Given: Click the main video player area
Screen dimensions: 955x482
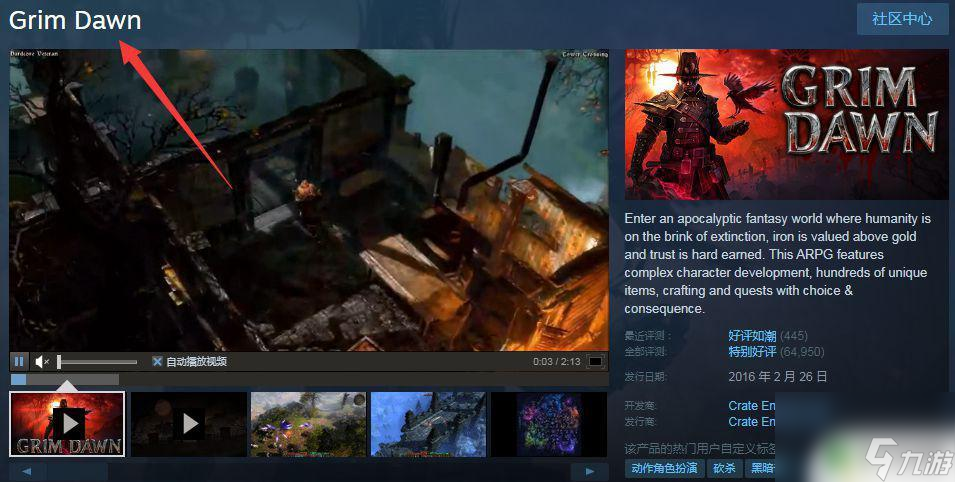Looking at the screenshot, I should click(x=309, y=200).
